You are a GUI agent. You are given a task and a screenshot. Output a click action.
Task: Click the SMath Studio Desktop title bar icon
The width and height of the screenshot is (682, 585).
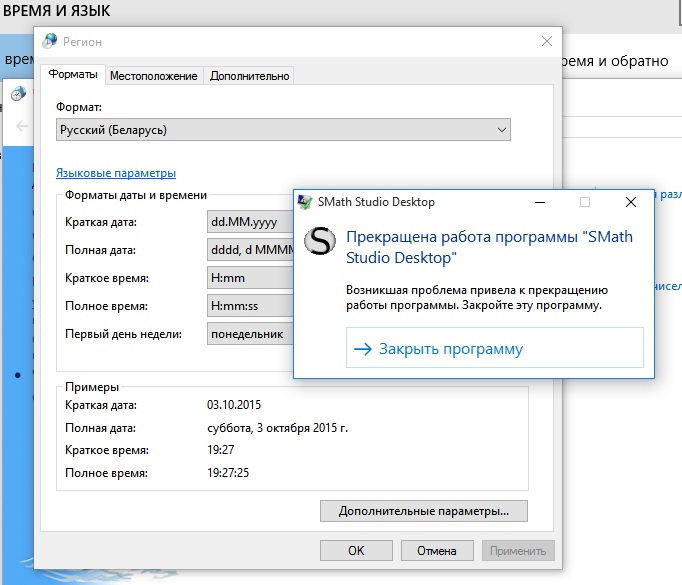pyautogui.click(x=305, y=202)
